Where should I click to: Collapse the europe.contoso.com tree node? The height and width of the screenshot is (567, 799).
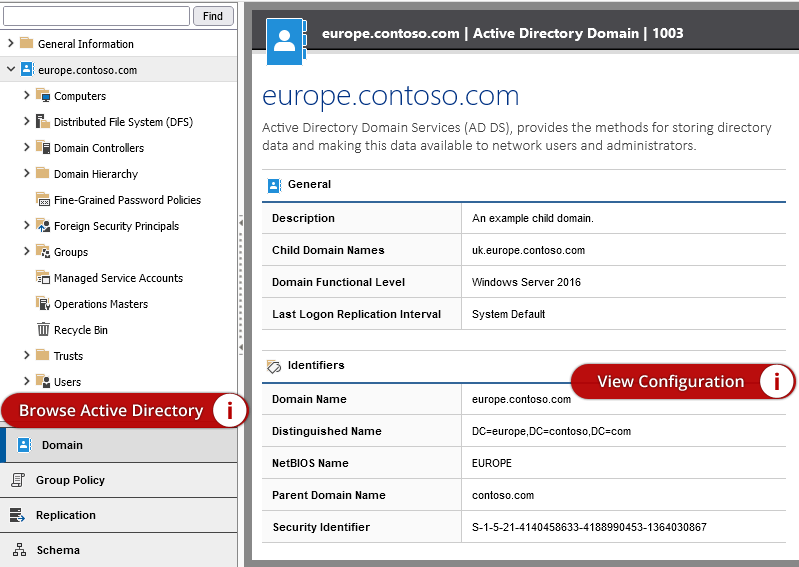click(11, 69)
